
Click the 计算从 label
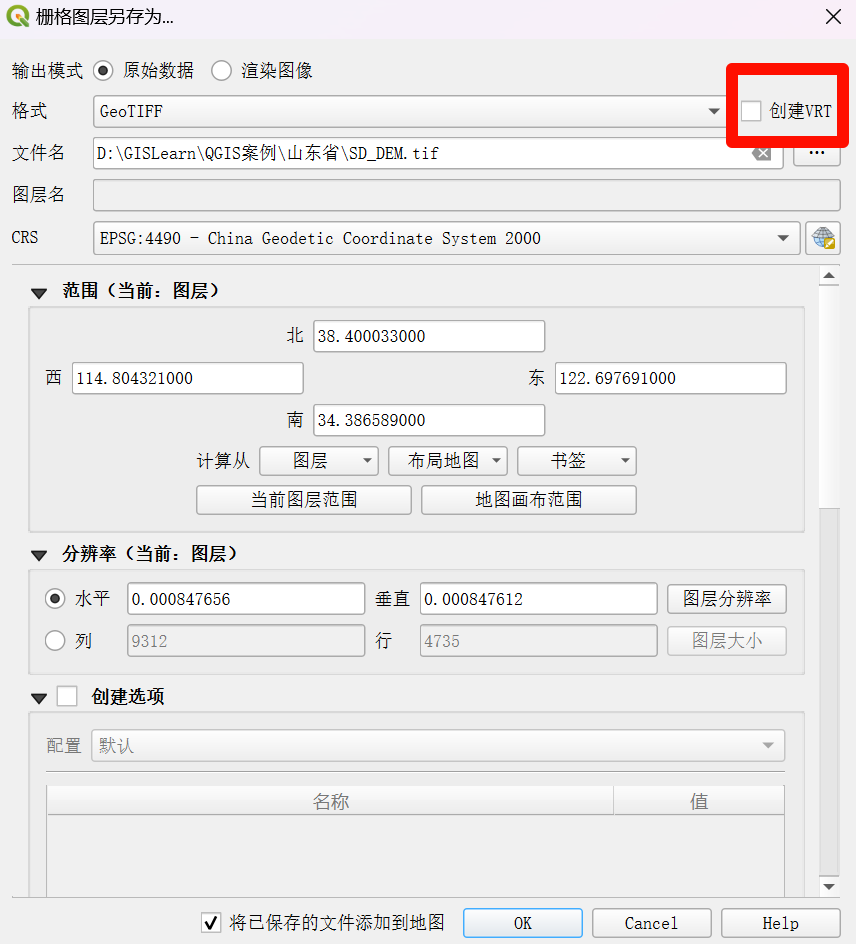[223, 461]
